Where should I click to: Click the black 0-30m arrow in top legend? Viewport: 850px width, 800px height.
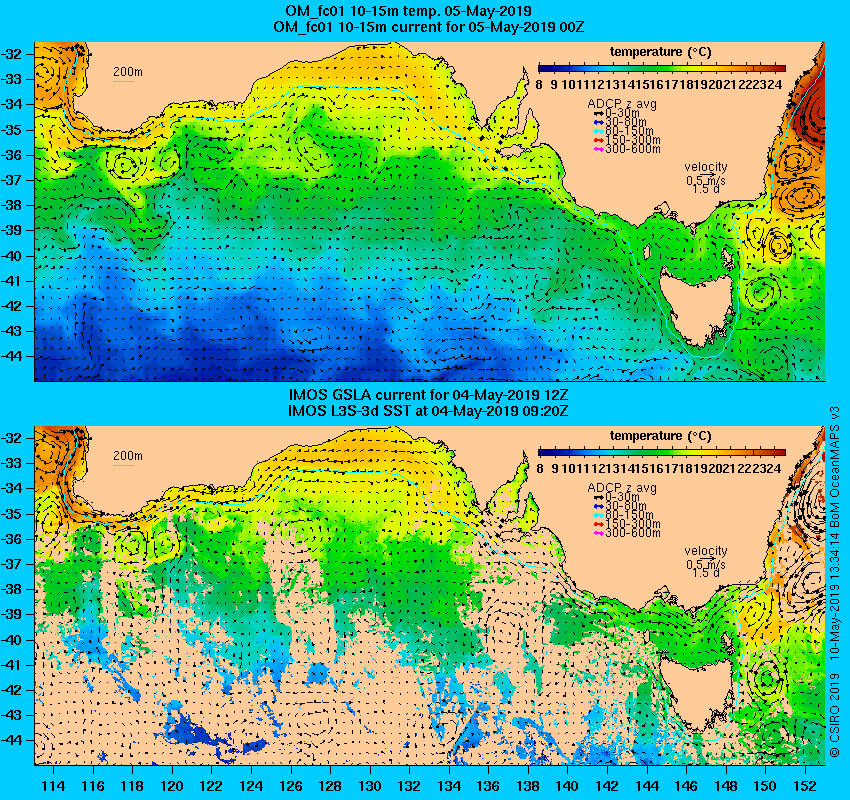[598, 113]
